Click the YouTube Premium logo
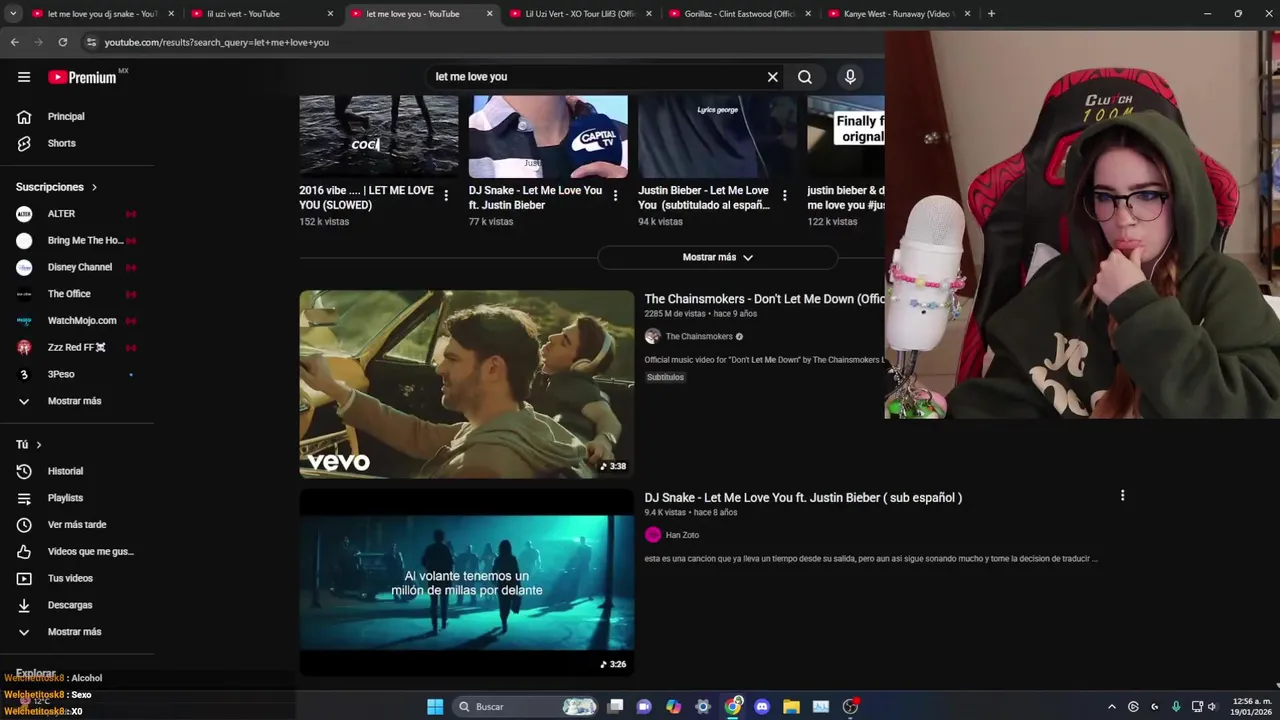This screenshot has height=720, width=1280. click(x=84, y=77)
